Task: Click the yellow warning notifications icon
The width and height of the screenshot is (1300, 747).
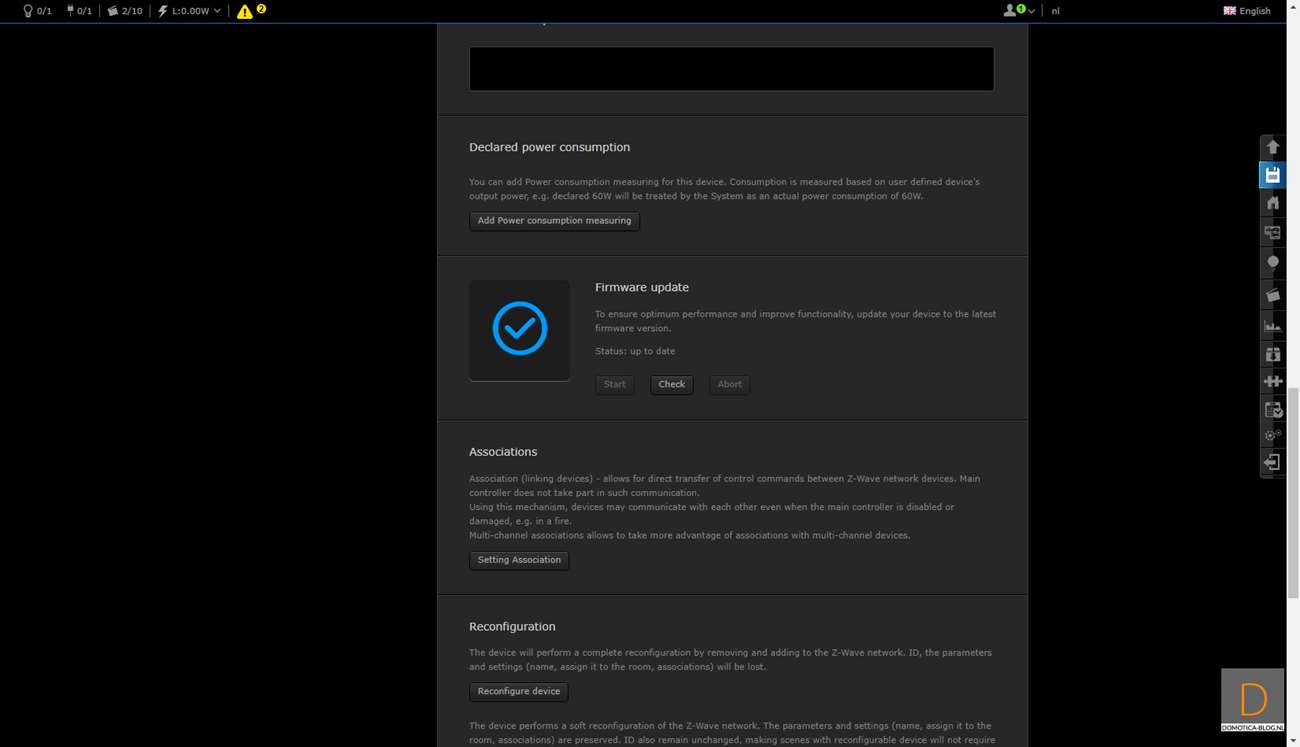Action: (245, 11)
